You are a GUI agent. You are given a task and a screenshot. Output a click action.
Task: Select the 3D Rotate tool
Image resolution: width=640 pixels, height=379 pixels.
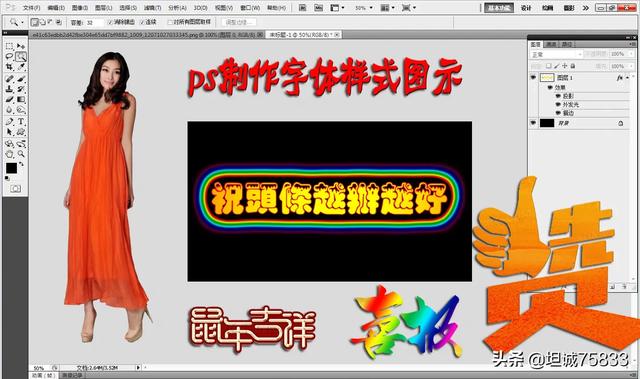click(9, 144)
